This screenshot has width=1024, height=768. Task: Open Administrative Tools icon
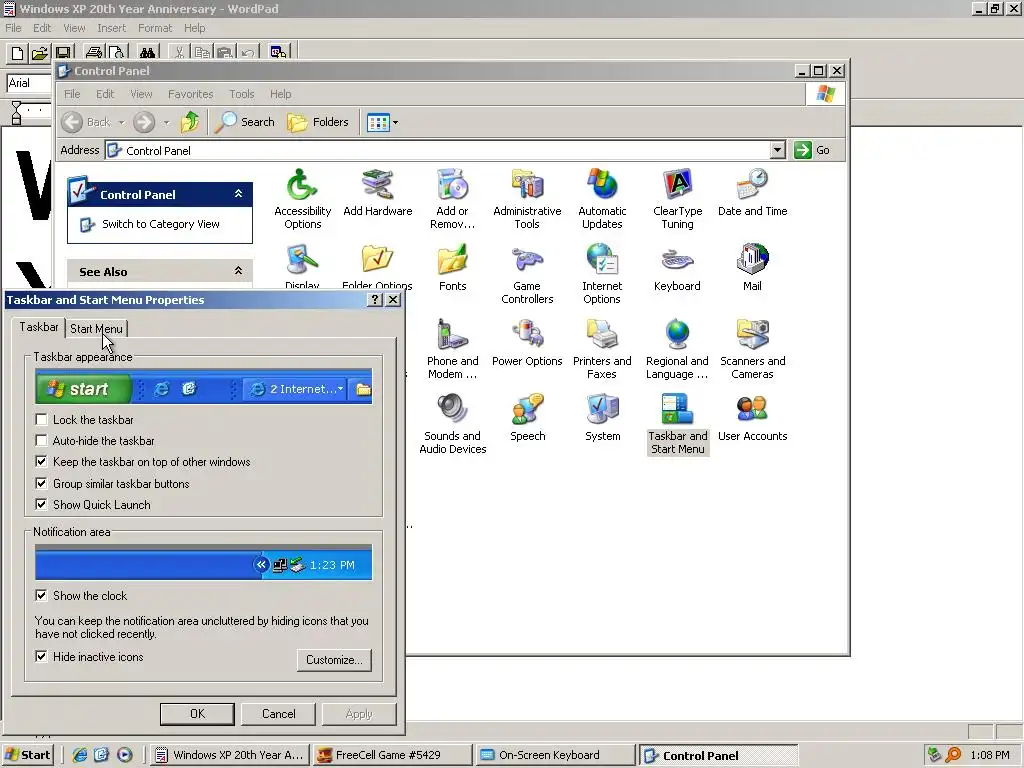pyautogui.click(x=527, y=199)
